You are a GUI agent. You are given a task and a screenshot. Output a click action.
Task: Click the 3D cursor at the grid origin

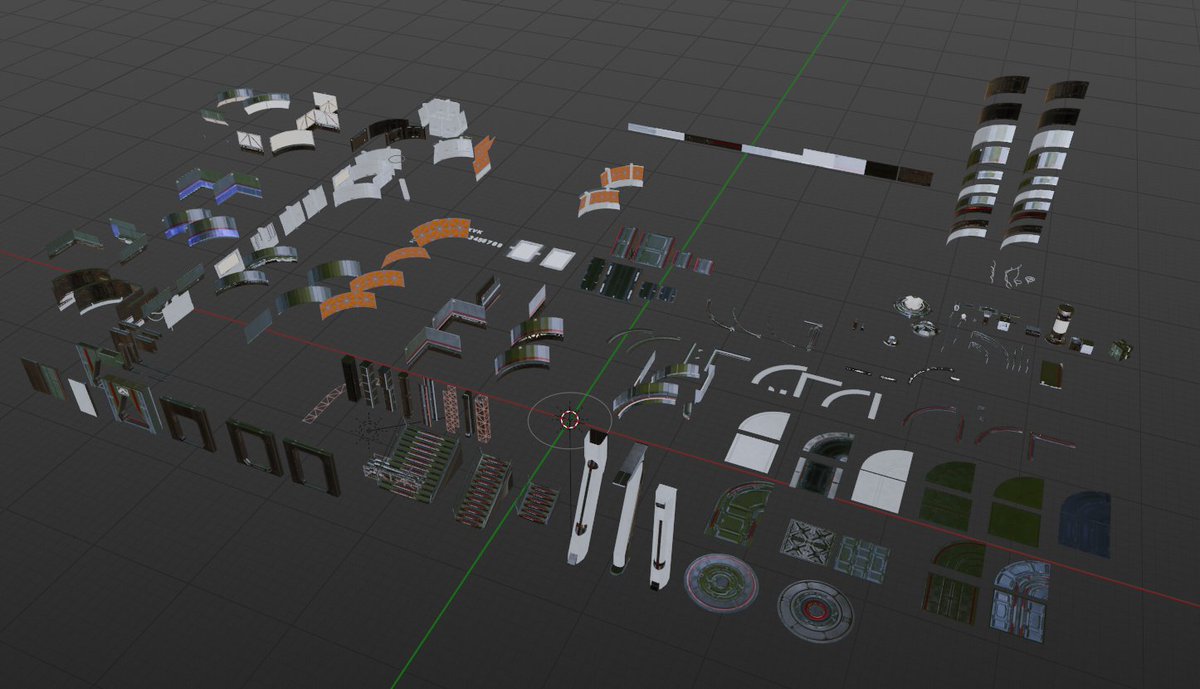[x=570, y=419]
